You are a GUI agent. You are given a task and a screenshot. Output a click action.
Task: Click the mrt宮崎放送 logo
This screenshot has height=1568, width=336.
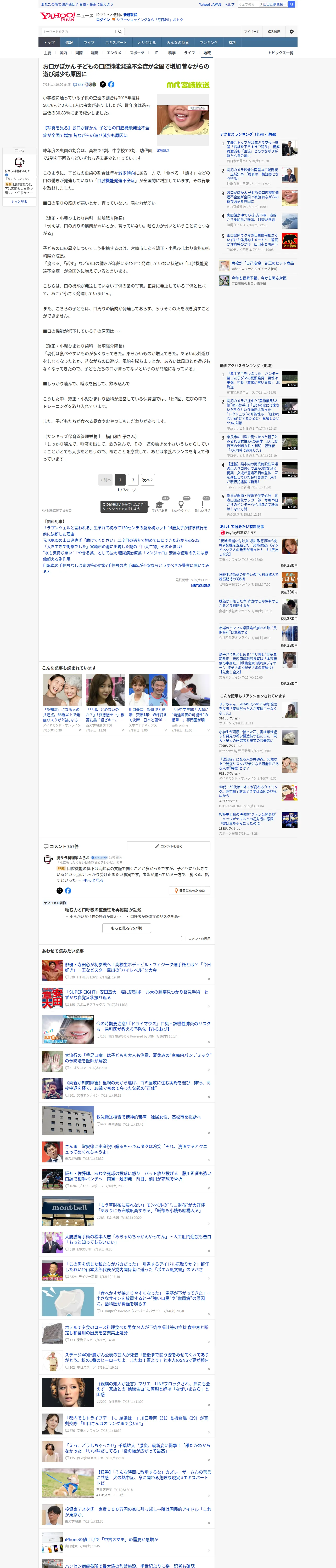point(188,85)
